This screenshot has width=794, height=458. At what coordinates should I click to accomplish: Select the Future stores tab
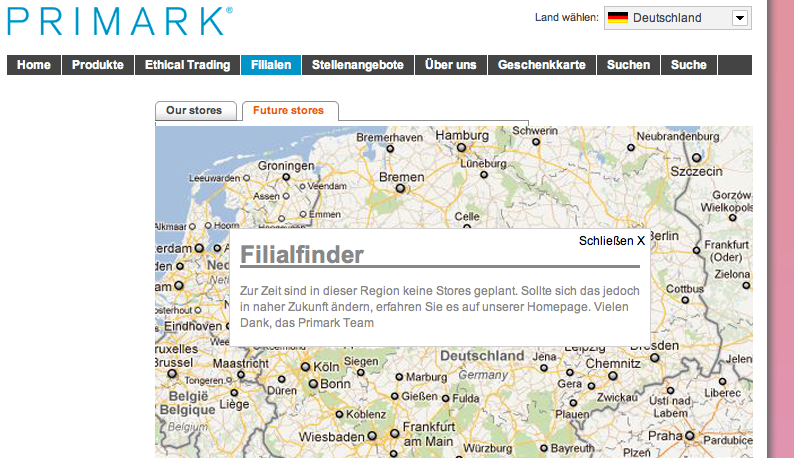(x=290, y=110)
